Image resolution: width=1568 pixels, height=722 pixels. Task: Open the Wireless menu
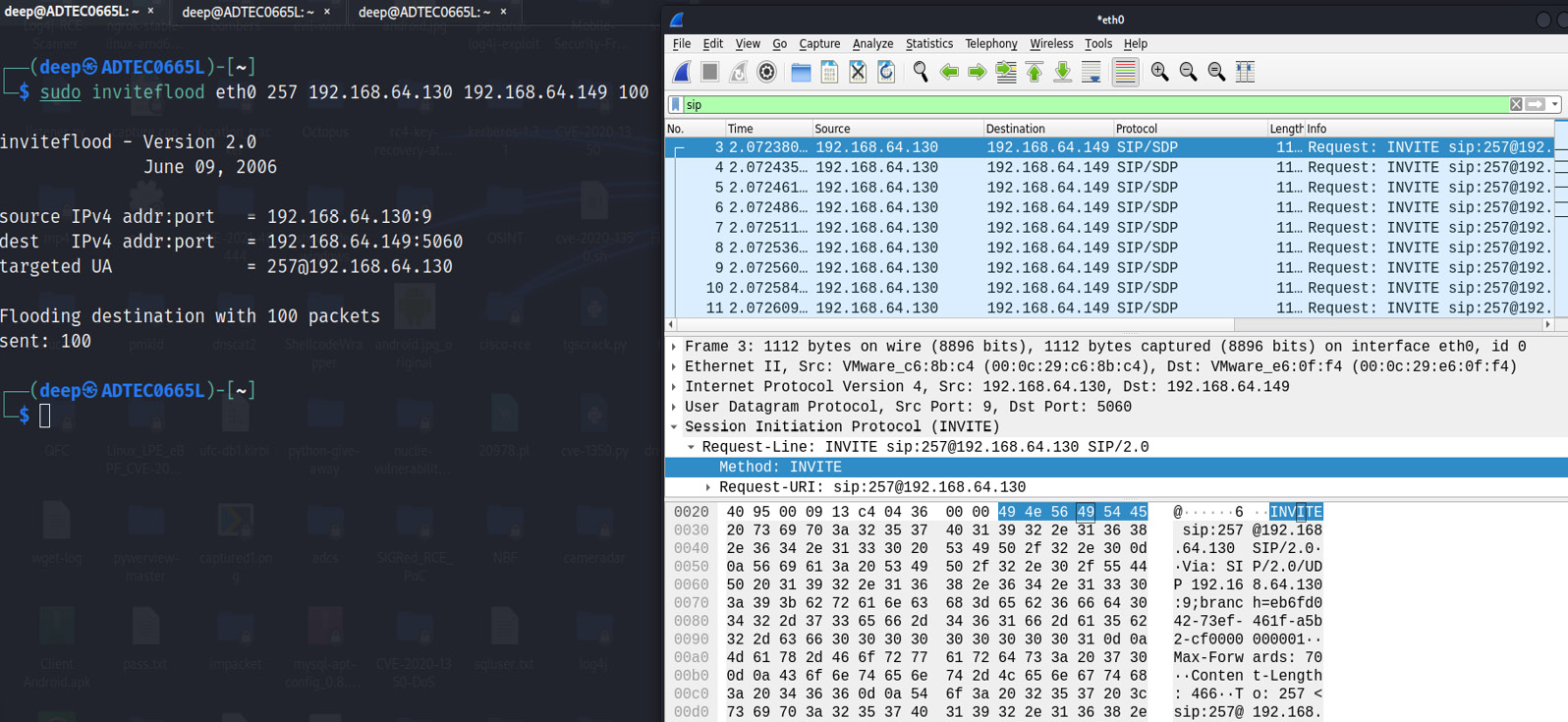1051,43
